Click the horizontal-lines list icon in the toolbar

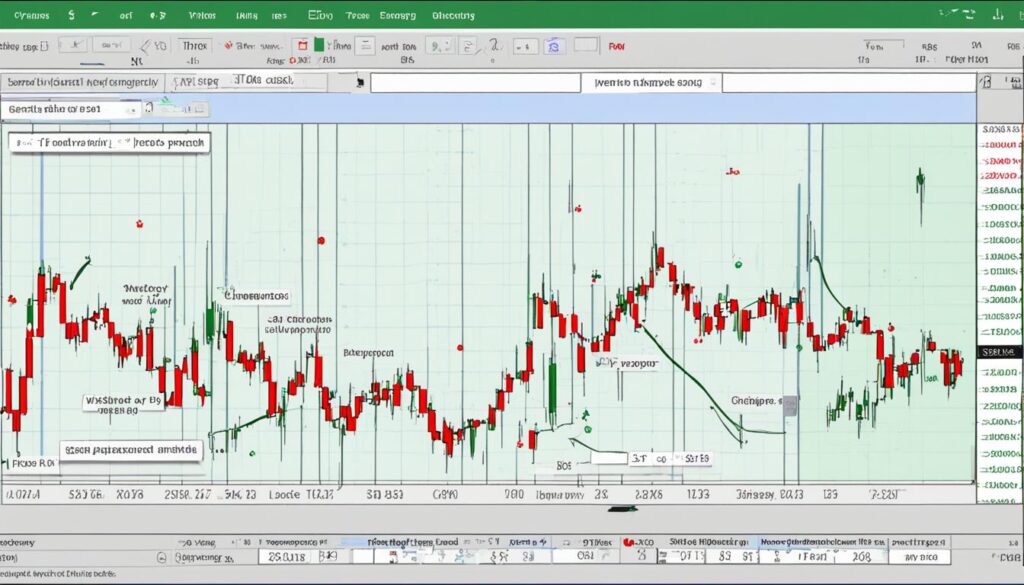click(366, 46)
